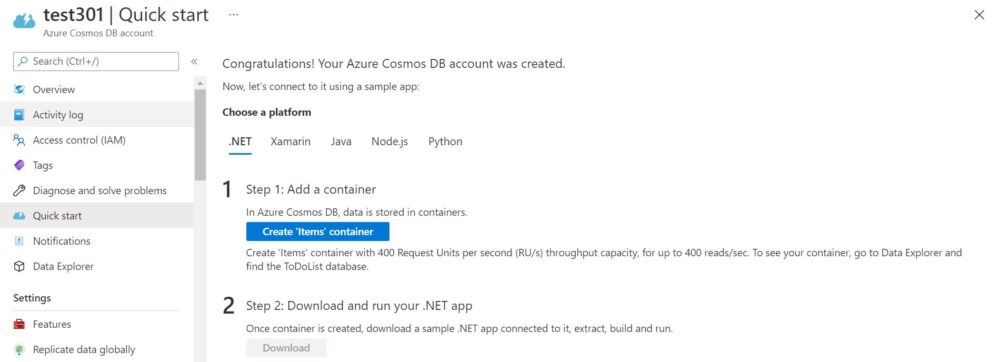
Task: Click the 'test301 | Quick start' title
Action: coord(126,15)
